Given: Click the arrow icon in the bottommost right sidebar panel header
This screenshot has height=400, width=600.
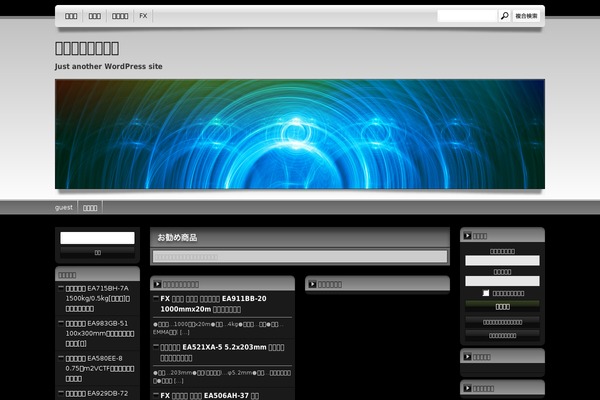Looking at the screenshot, I should tap(467, 388).
